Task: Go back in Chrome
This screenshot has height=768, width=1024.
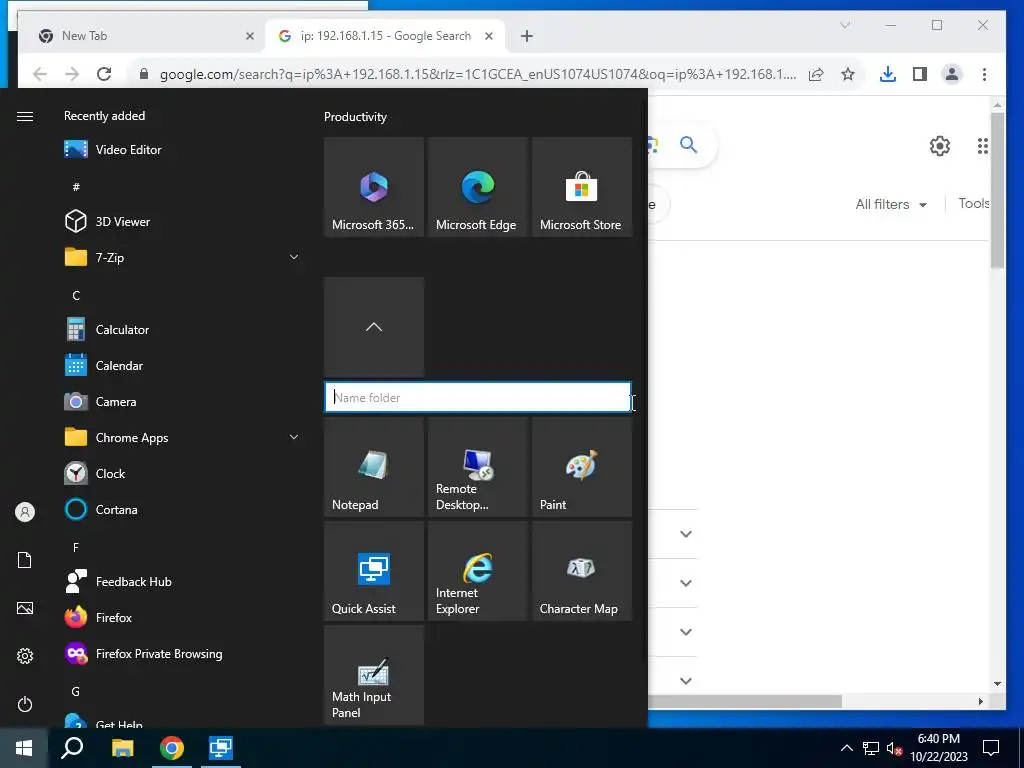Action: [40, 74]
